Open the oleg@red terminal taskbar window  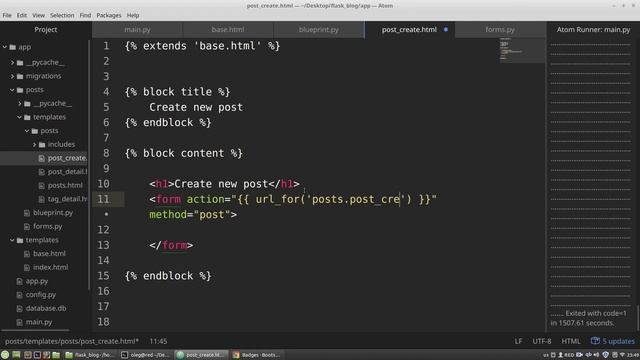click(x=145, y=355)
